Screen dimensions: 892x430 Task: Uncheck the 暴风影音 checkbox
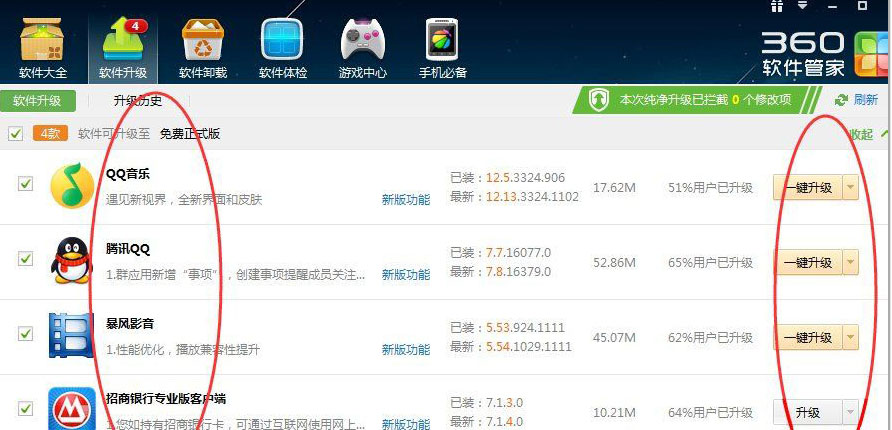tap(25, 333)
